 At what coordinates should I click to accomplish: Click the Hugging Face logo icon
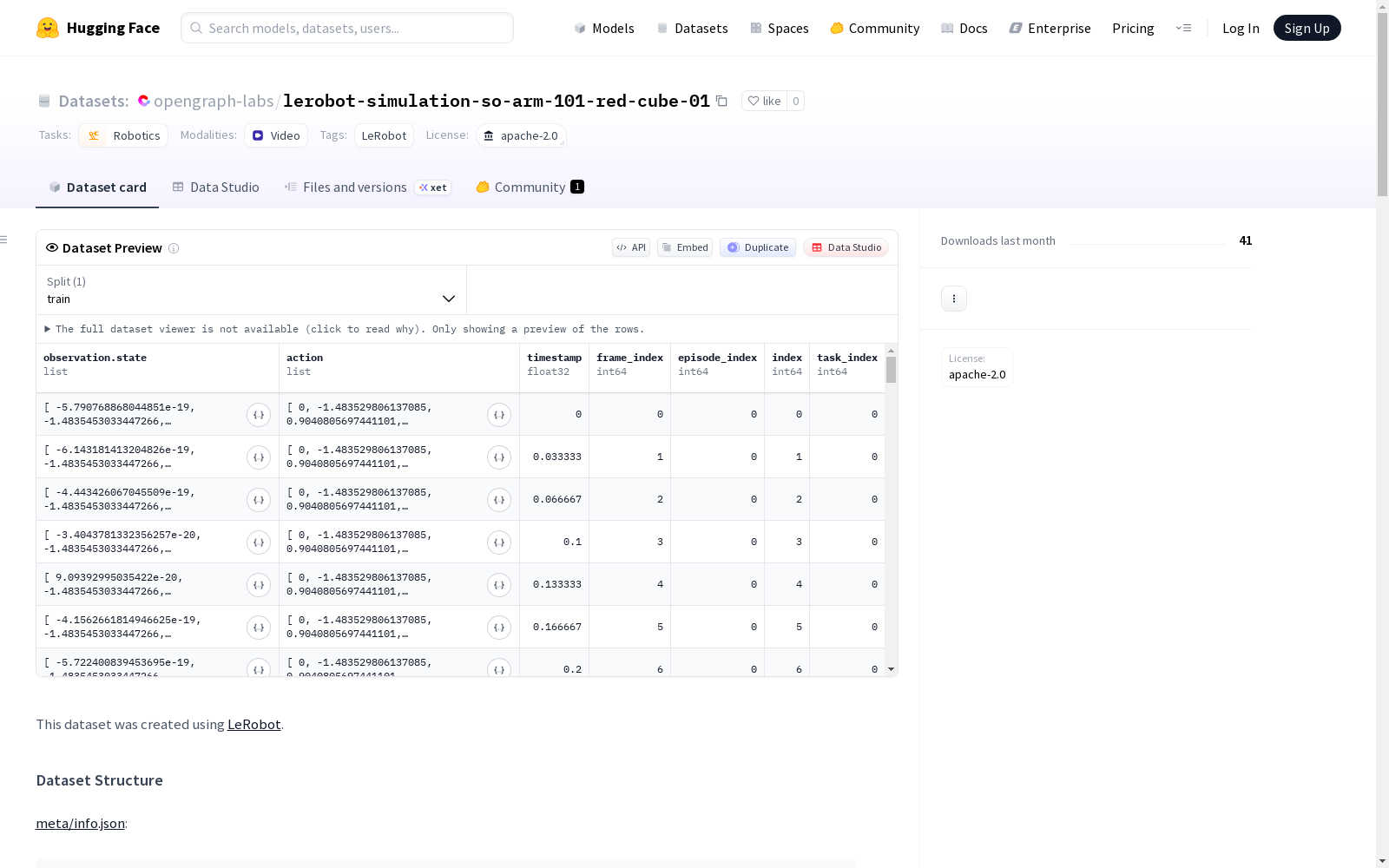point(48,28)
